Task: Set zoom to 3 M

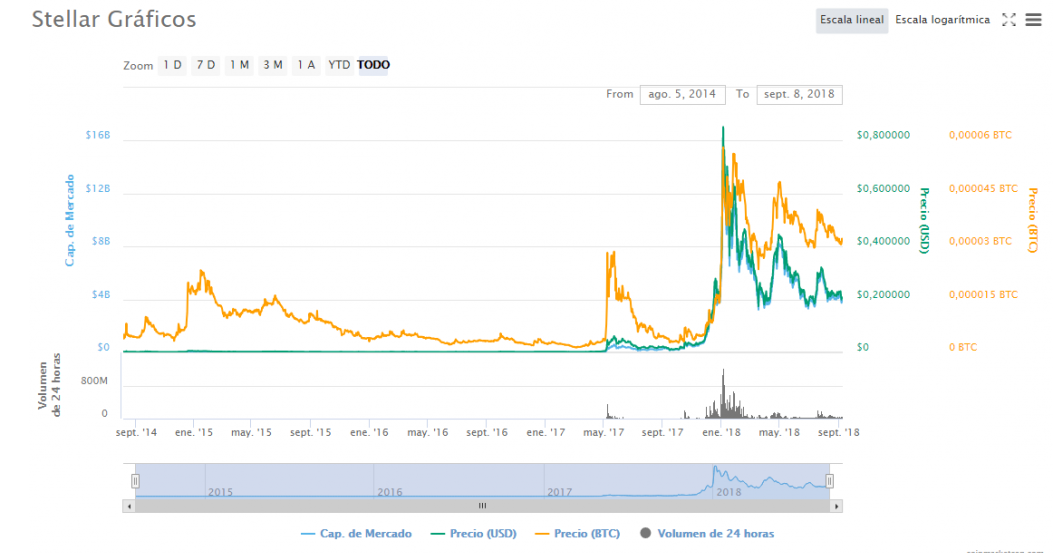Action: tap(272, 65)
